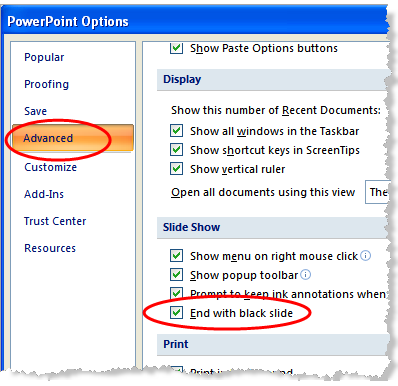Open Trust Center settings
The image size is (398, 386).
55,221
